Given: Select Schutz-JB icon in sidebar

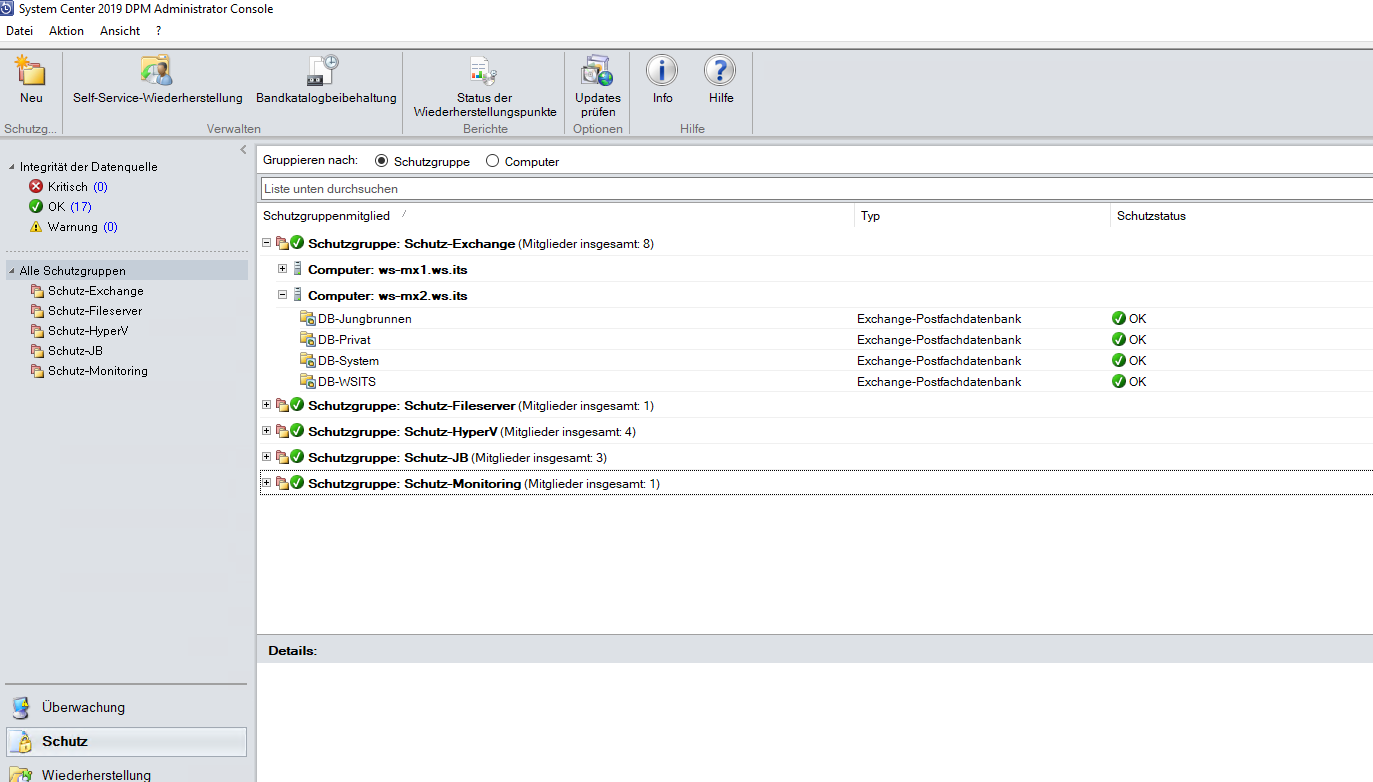Looking at the screenshot, I should [38, 351].
